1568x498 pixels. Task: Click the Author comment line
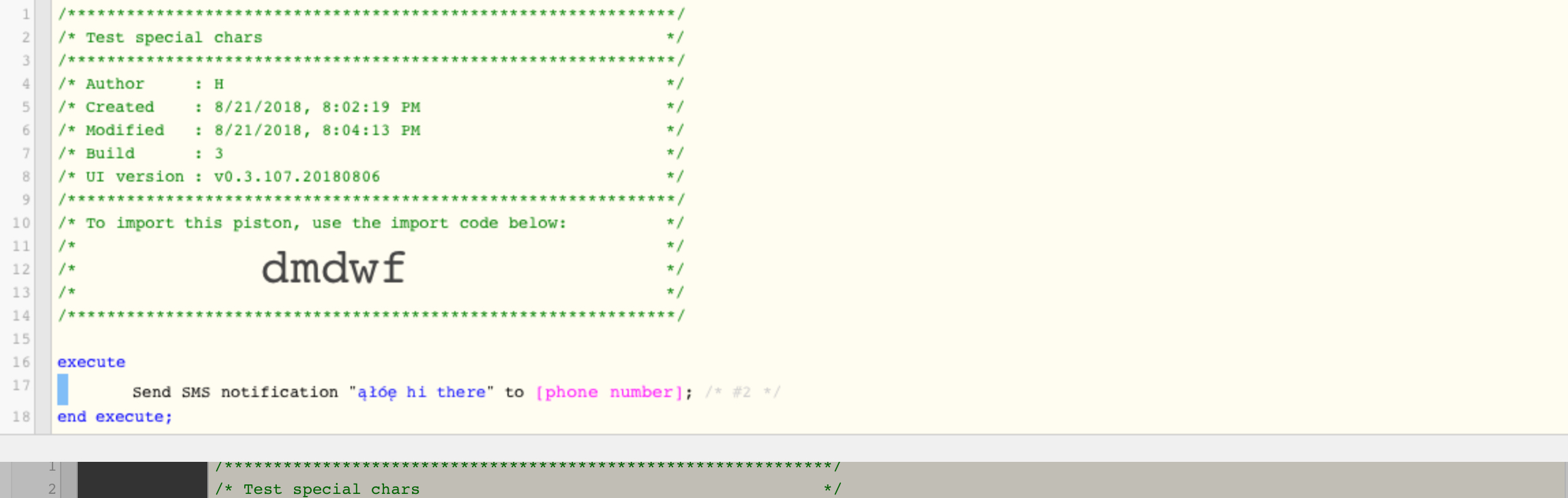coord(370,84)
